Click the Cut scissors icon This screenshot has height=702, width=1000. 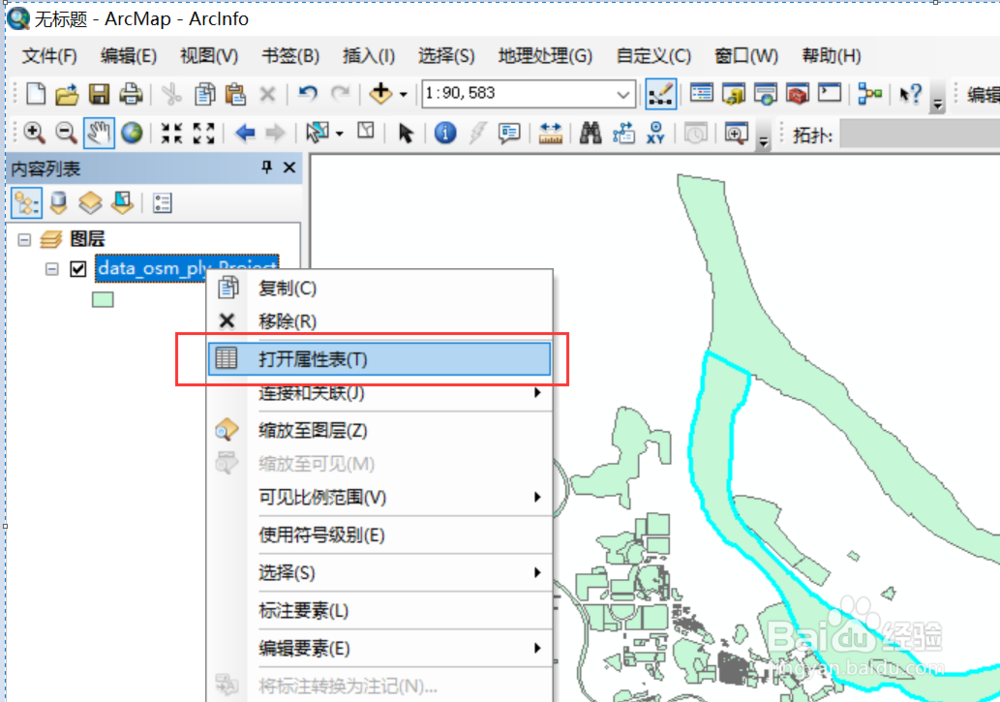pos(171,94)
